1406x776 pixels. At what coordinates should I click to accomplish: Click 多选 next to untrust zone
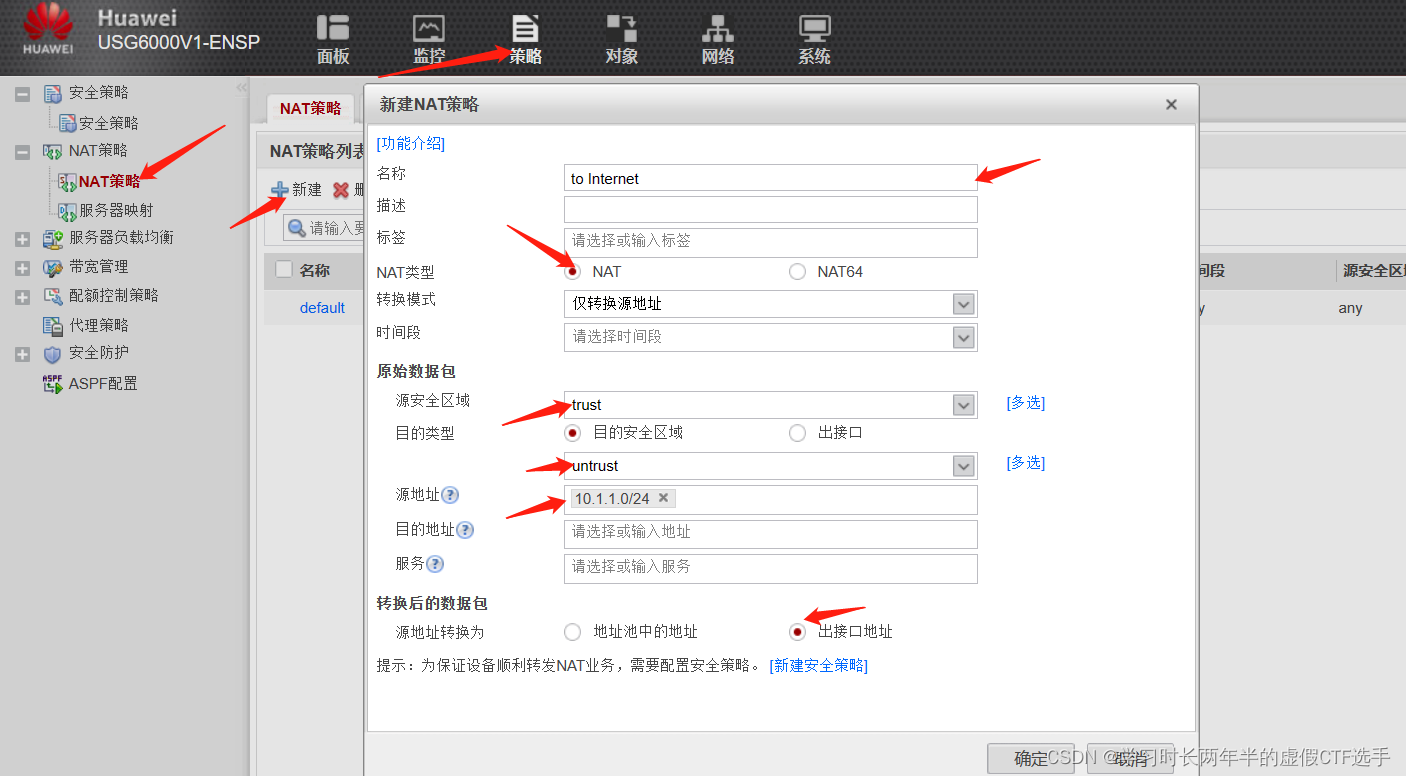coord(1025,463)
